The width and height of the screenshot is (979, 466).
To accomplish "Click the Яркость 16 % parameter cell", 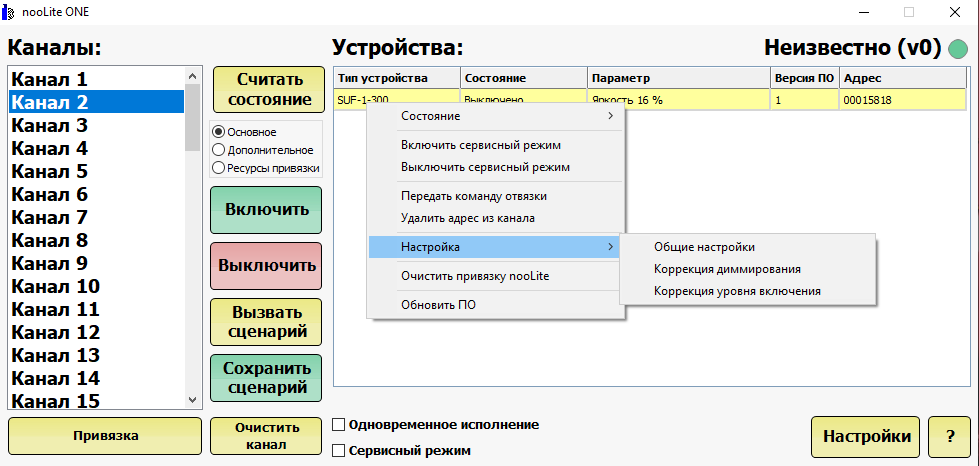I will point(679,99).
